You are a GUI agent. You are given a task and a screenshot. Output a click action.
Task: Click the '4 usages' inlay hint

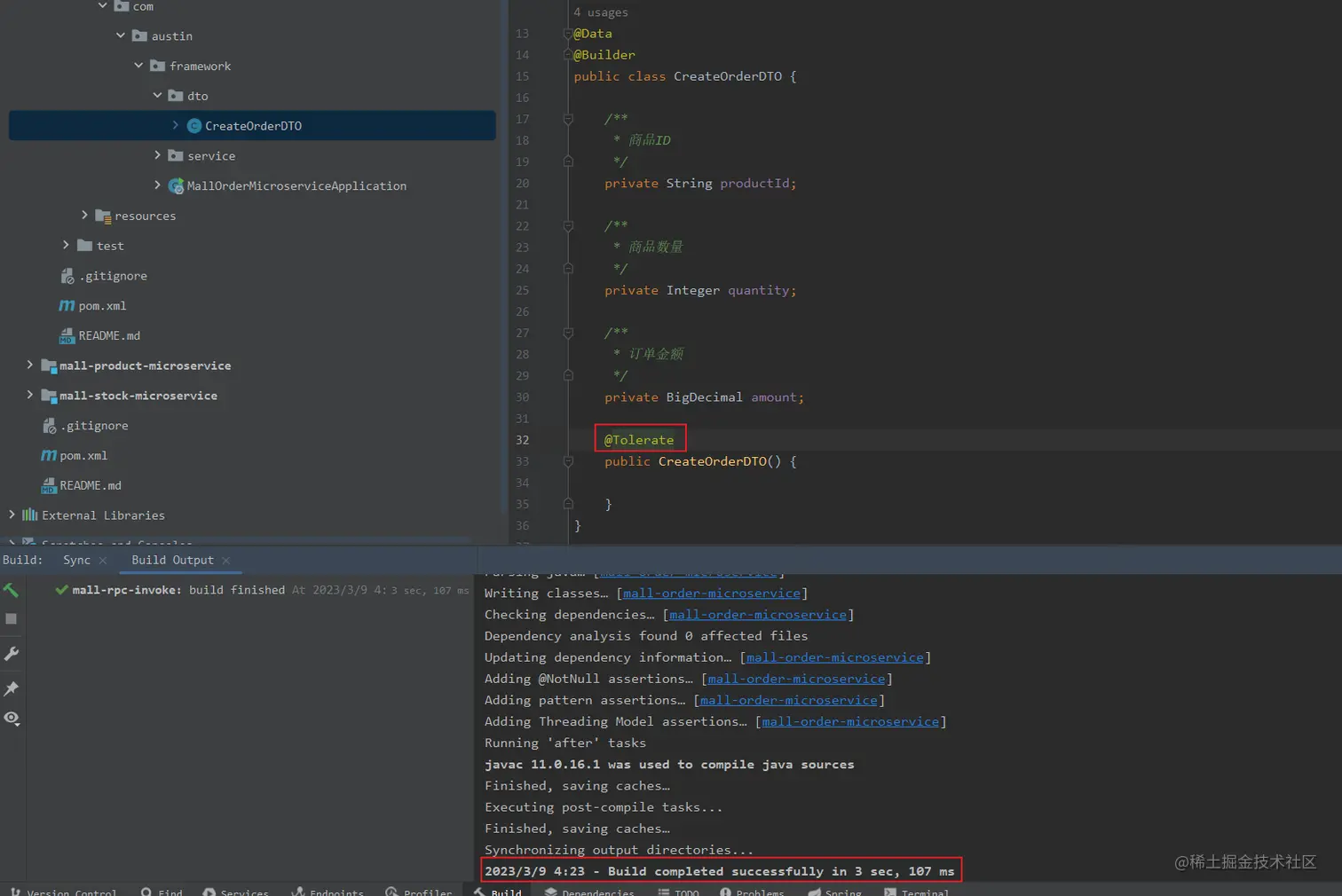[x=601, y=12]
